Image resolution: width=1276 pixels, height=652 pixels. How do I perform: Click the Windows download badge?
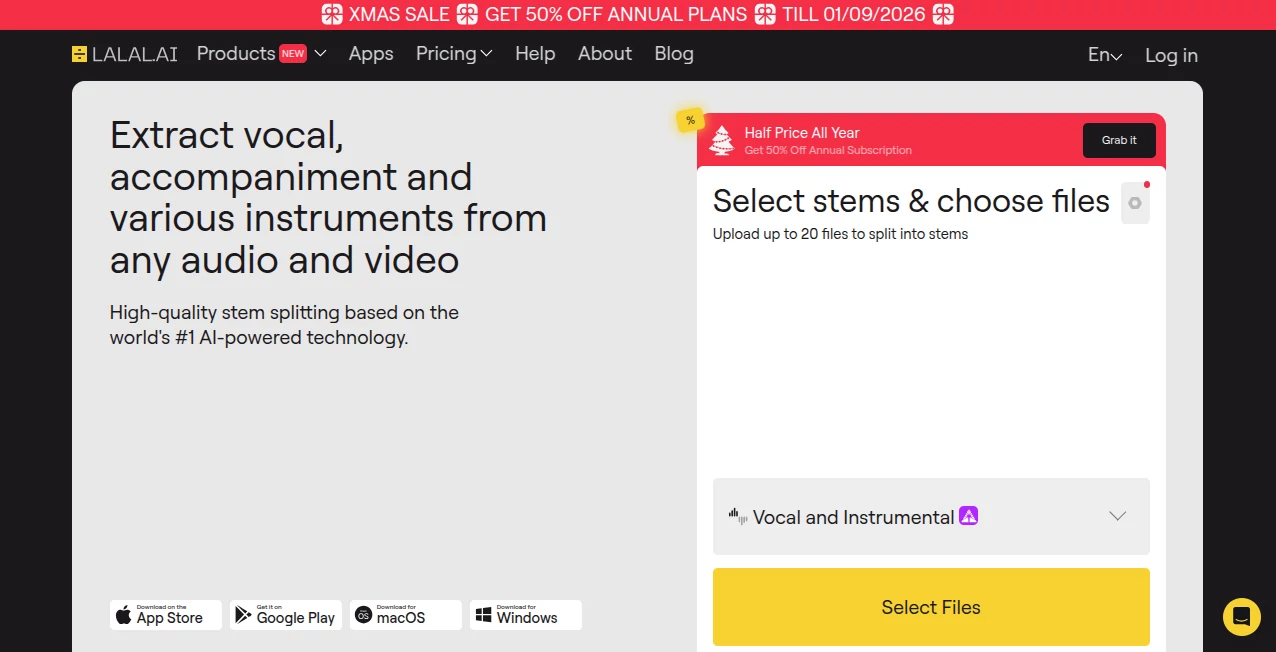click(x=525, y=615)
